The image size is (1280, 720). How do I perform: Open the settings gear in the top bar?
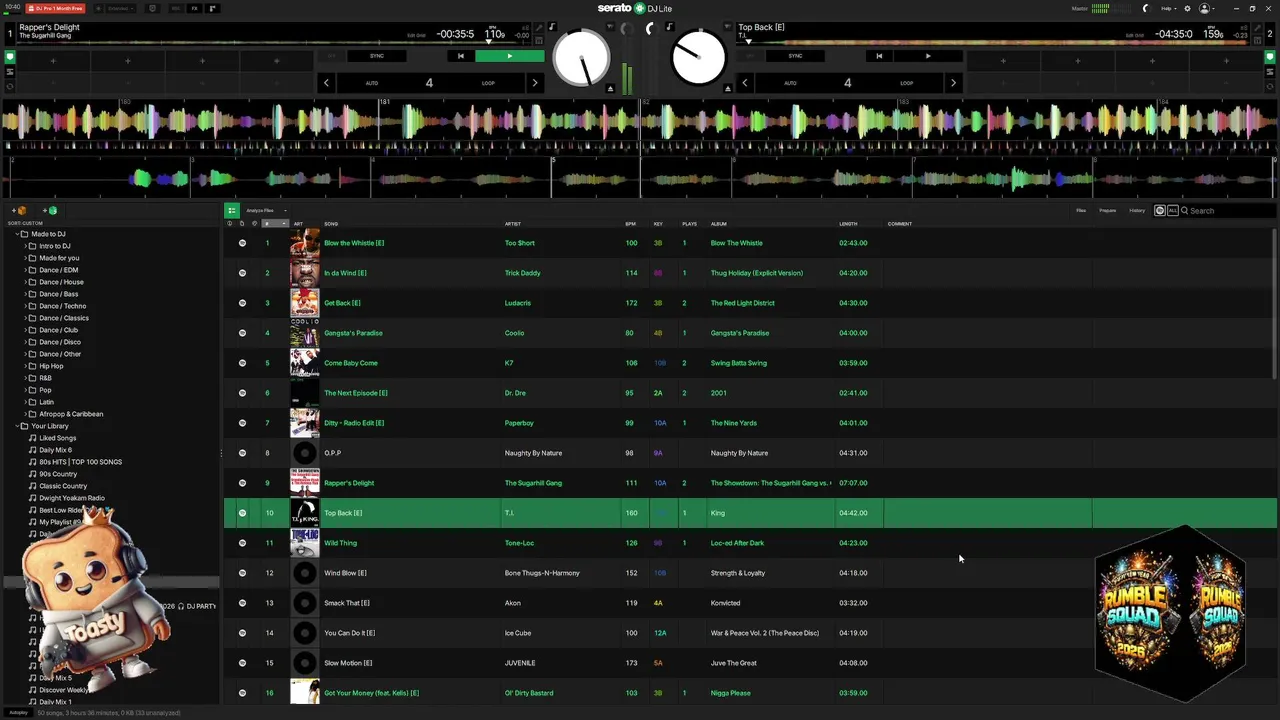[x=1187, y=8]
